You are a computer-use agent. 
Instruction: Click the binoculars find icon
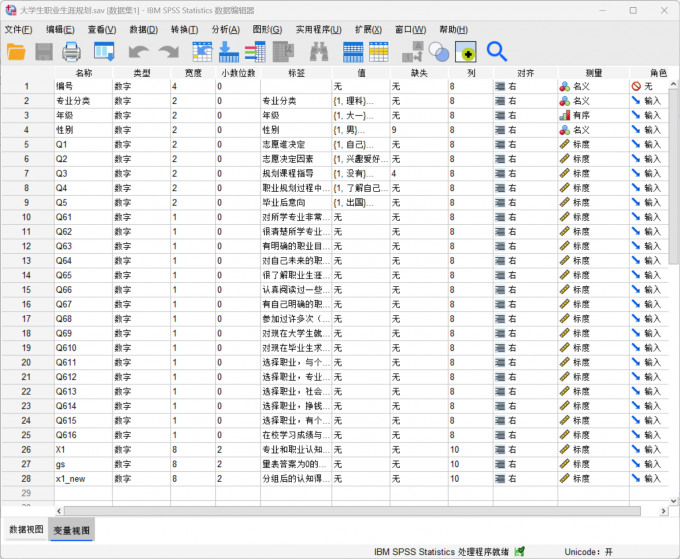[x=320, y=51]
